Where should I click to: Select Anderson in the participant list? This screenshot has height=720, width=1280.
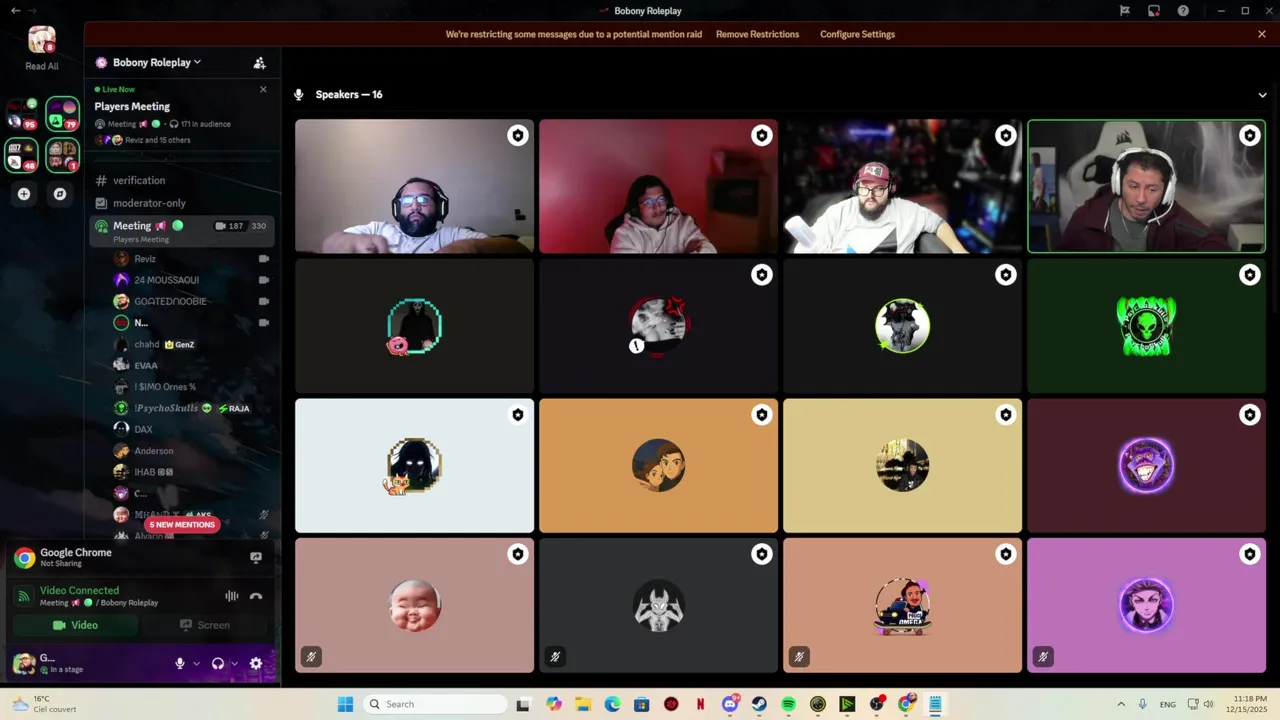coord(190,451)
